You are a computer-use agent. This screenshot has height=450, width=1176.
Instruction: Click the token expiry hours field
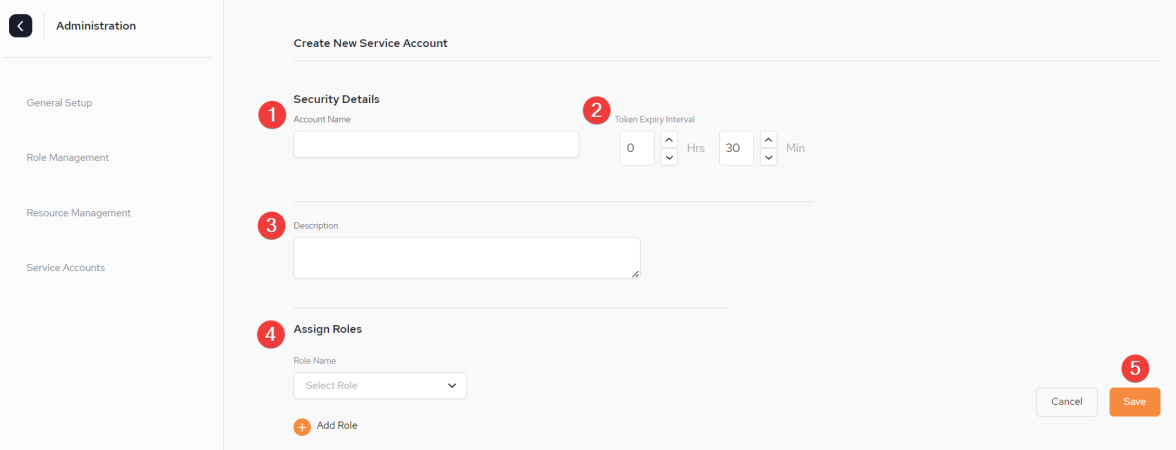pyautogui.click(x=638, y=148)
